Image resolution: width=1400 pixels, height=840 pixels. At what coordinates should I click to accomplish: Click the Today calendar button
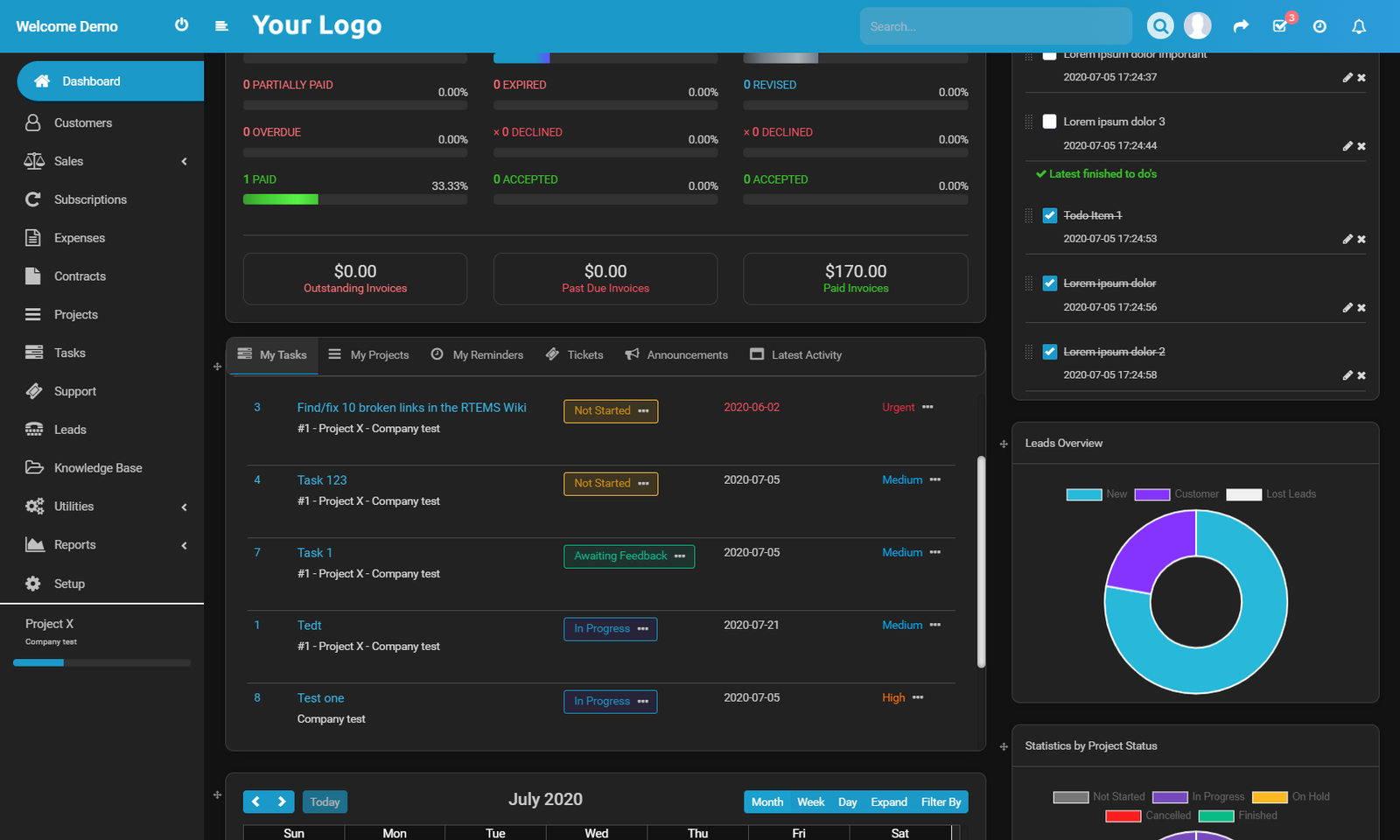click(325, 801)
